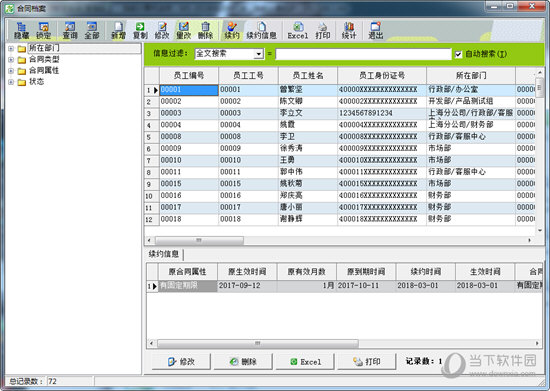
Task: Click the employee grid scroll-down arrow
Action: 539,230
